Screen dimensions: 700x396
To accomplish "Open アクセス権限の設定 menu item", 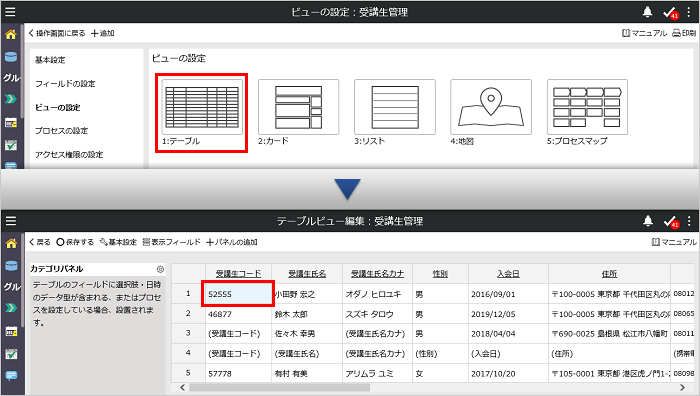I will pyautogui.click(x=69, y=154).
